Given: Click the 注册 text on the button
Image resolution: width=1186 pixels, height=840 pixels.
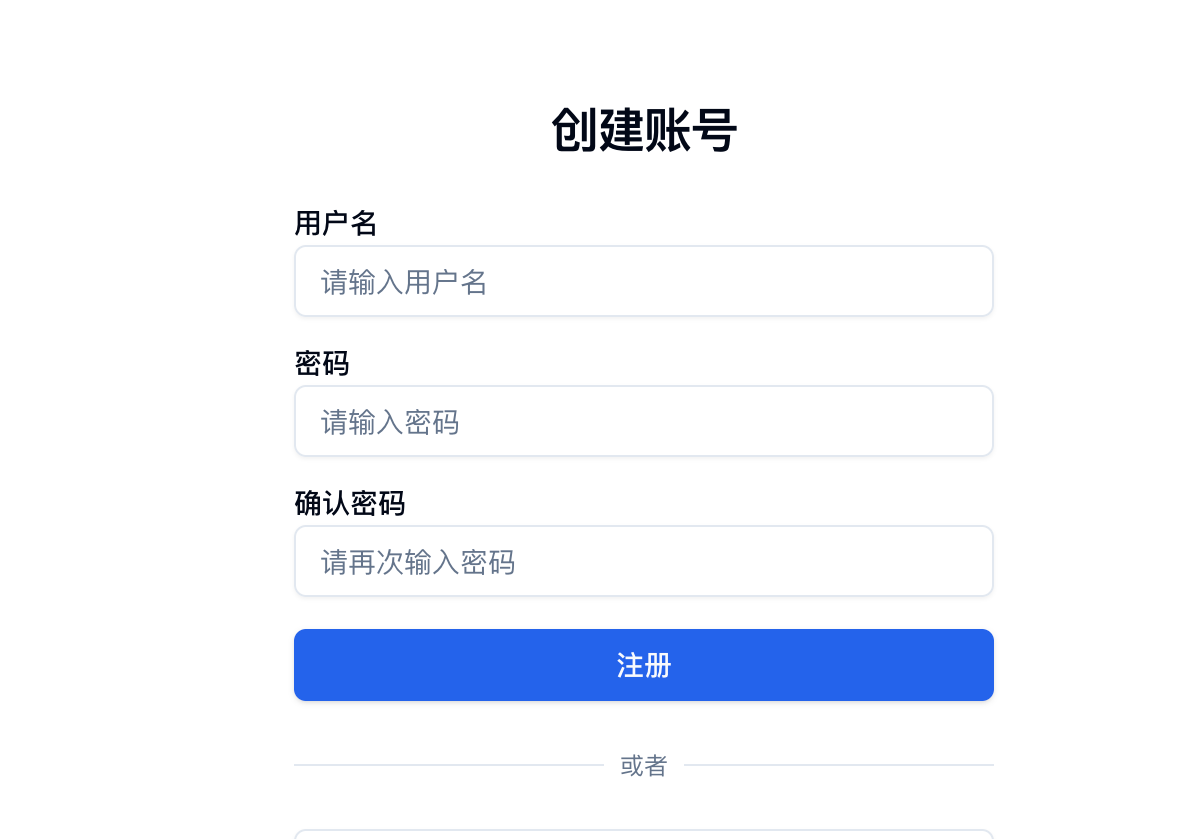Looking at the screenshot, I should (644, 665).
